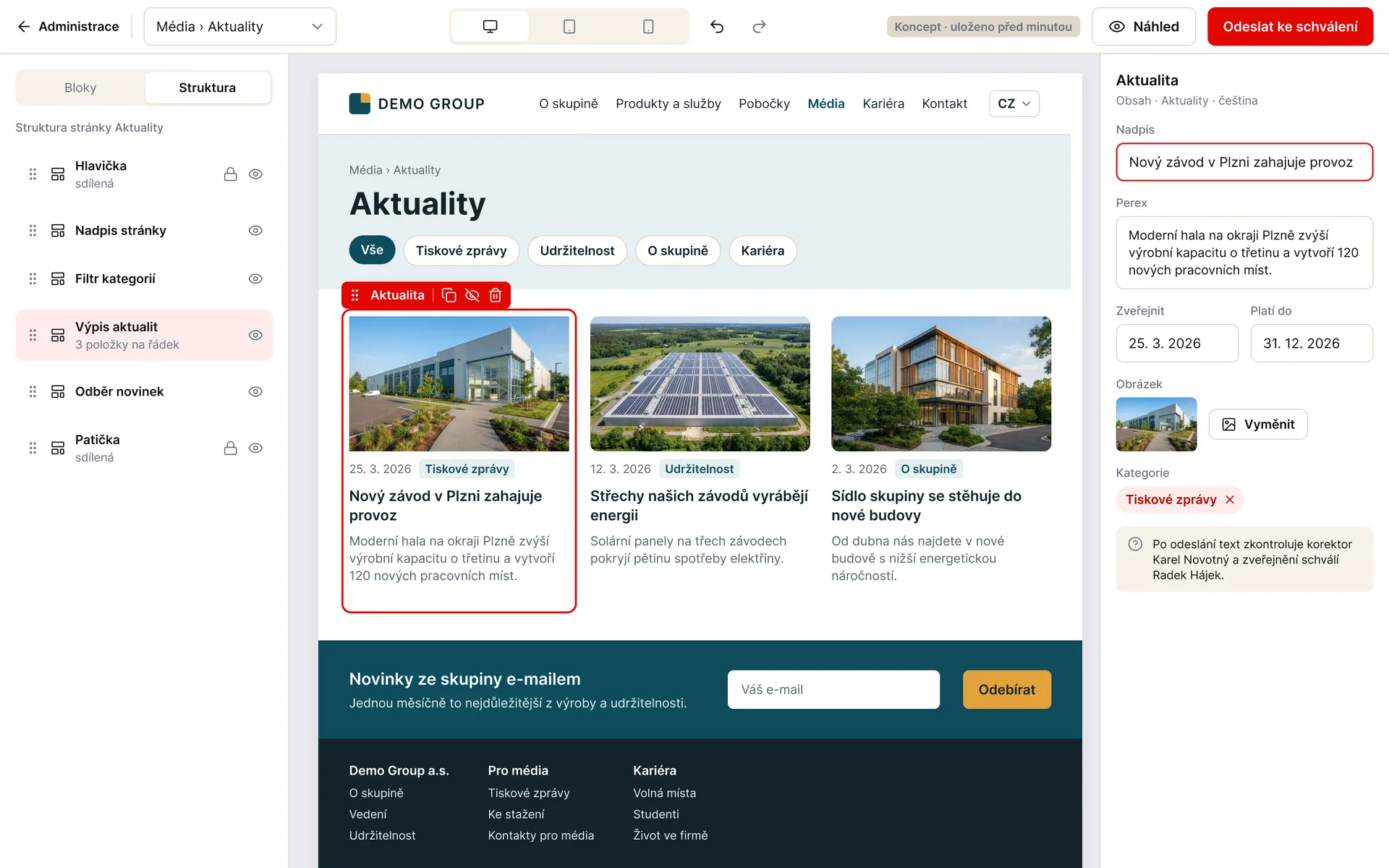Click the Vyměnit image button
Viewport: 1389px width, 868px height.
(1258, 425)
